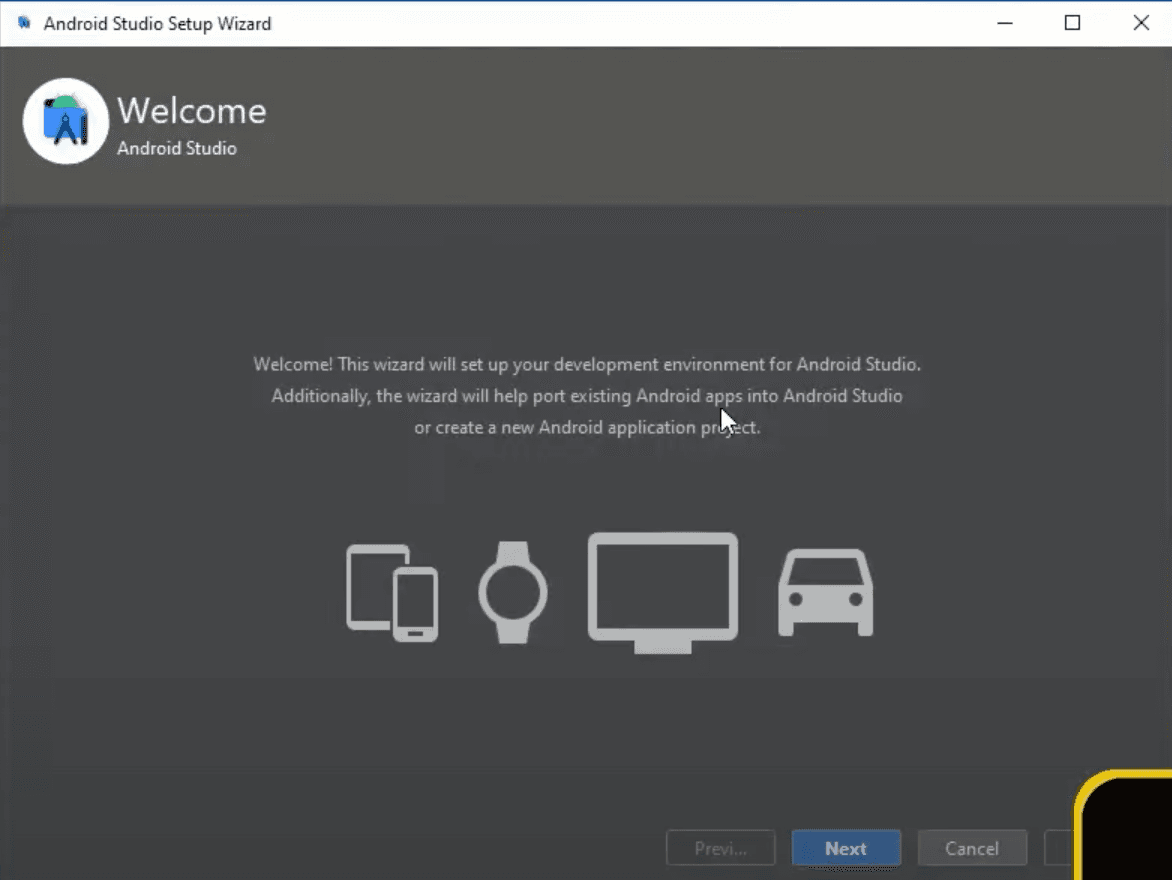Select the phone and tablet device icon
The width and height of the screenshot is (1172, 880).
pyautogui.click(x=392, y=592)
